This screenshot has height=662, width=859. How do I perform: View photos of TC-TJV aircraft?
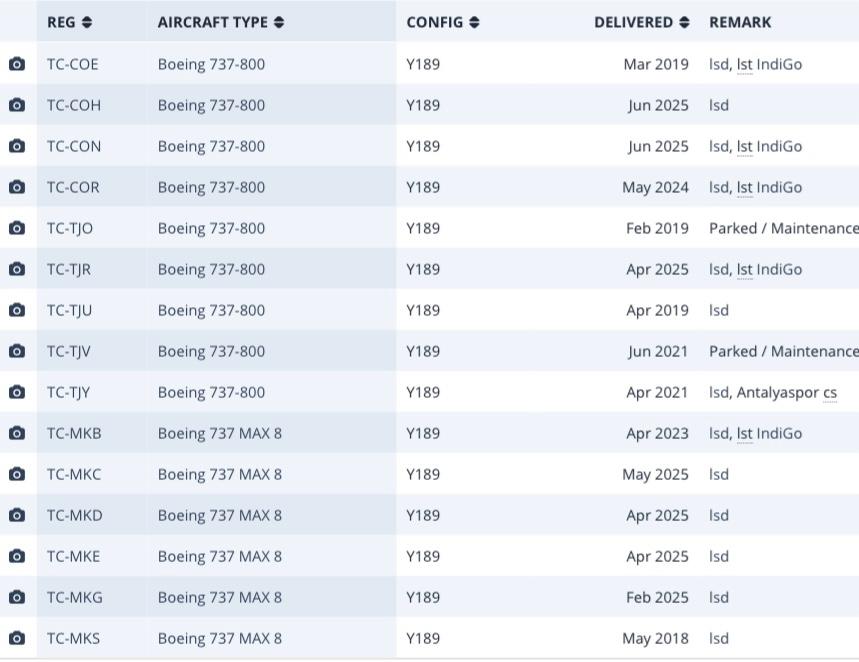click(x=17, y=351)
